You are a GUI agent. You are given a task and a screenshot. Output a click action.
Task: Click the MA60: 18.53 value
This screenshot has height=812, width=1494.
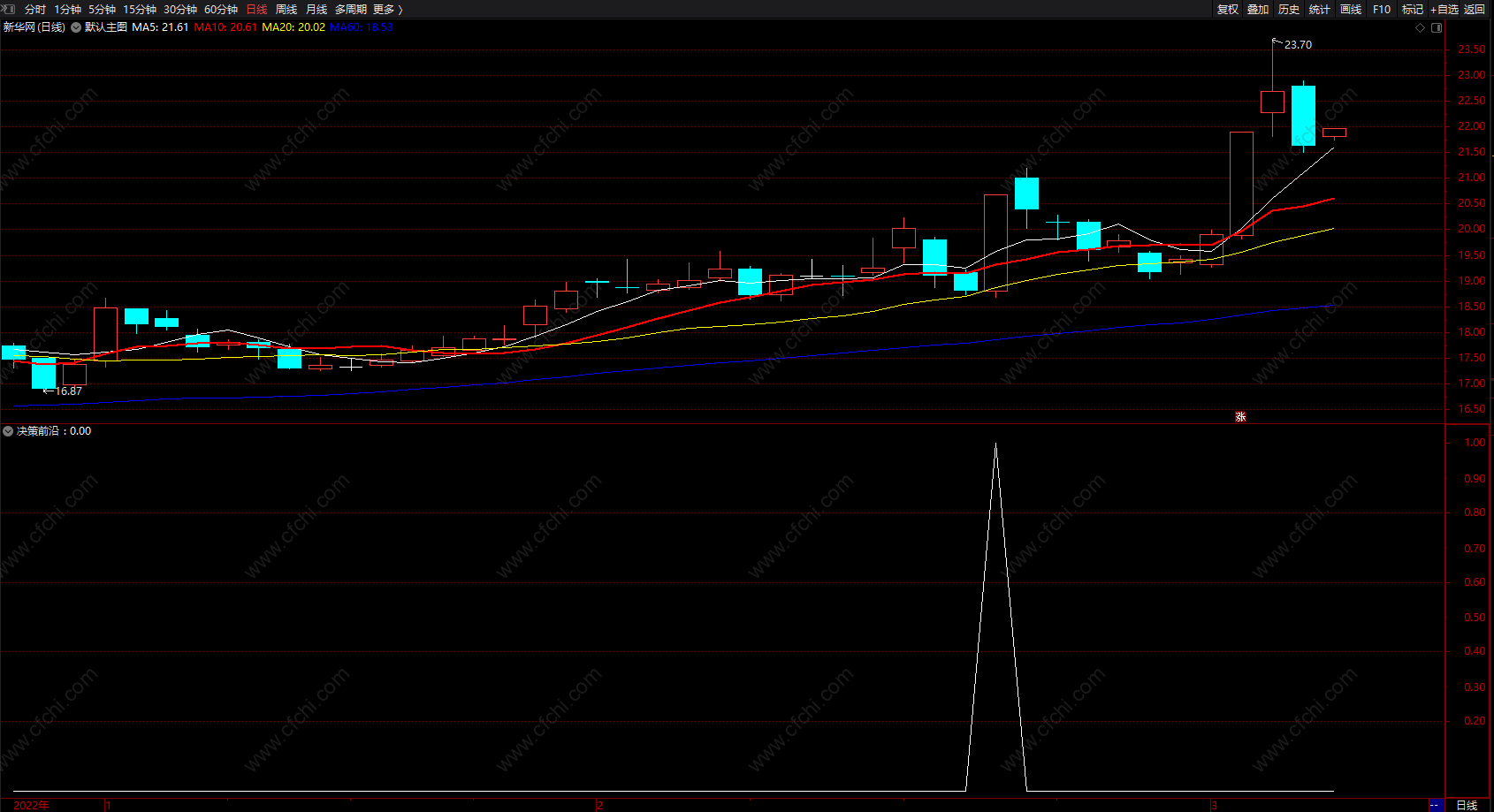[x=362, y=27]
